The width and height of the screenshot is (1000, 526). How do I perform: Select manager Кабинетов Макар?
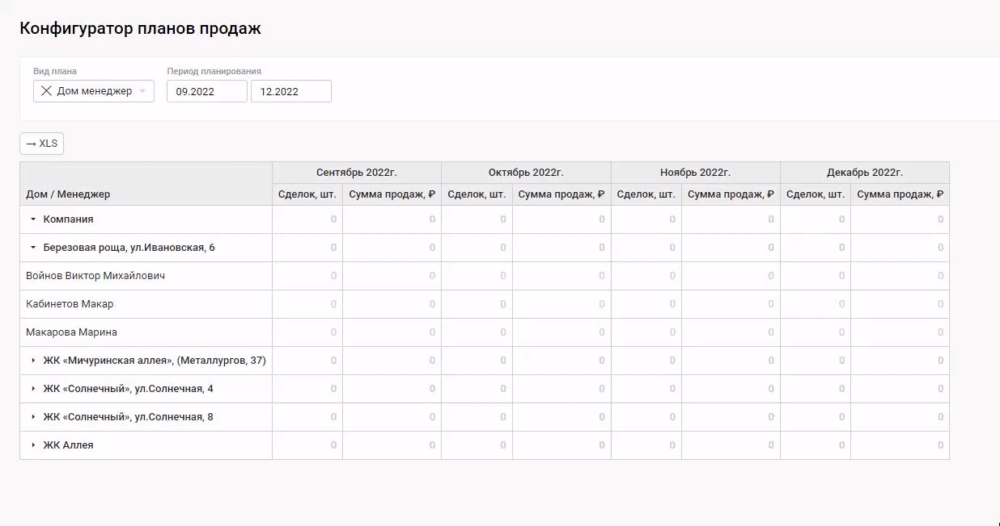pos(70,304)
